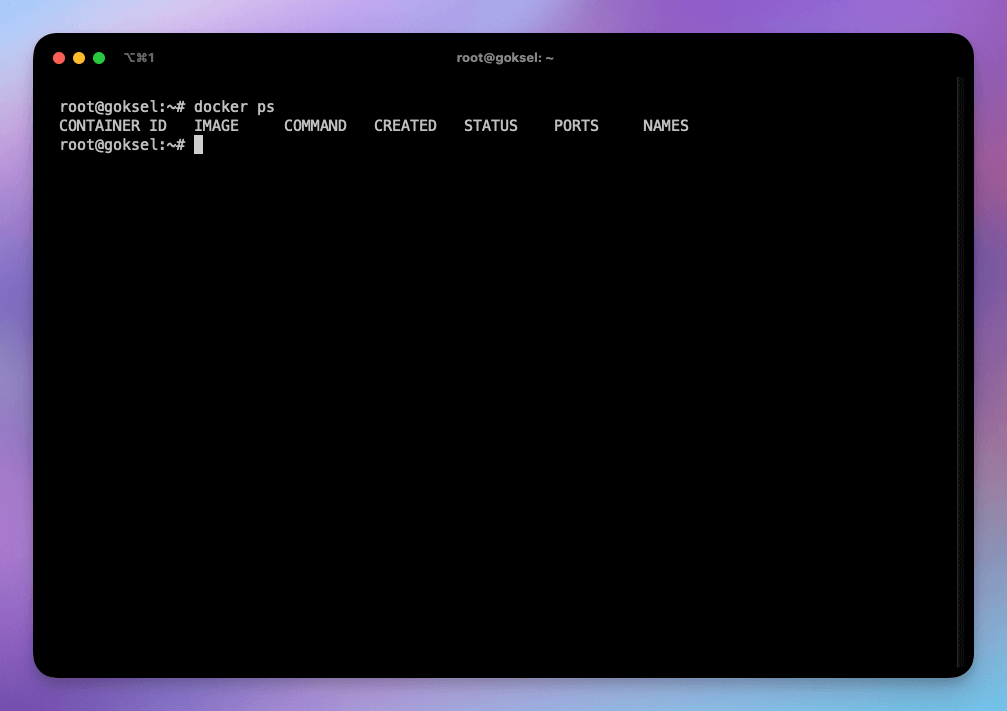Click the CREATED column header
The image size is (1007, 711).
tap(405, 126)
